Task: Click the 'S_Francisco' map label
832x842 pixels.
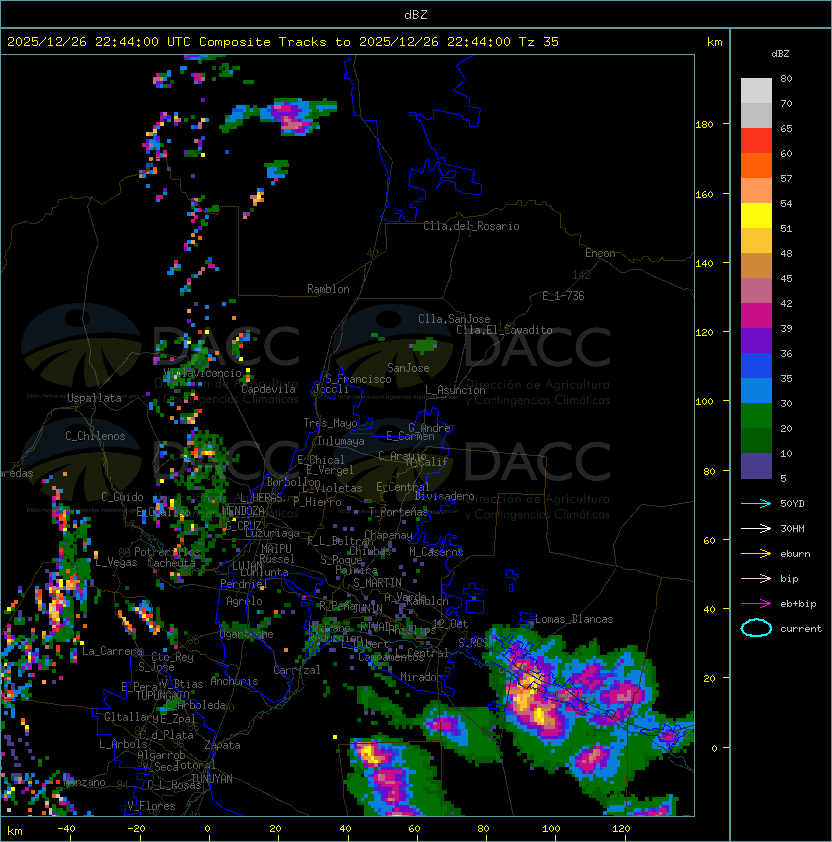Action: tap(358, 379)
